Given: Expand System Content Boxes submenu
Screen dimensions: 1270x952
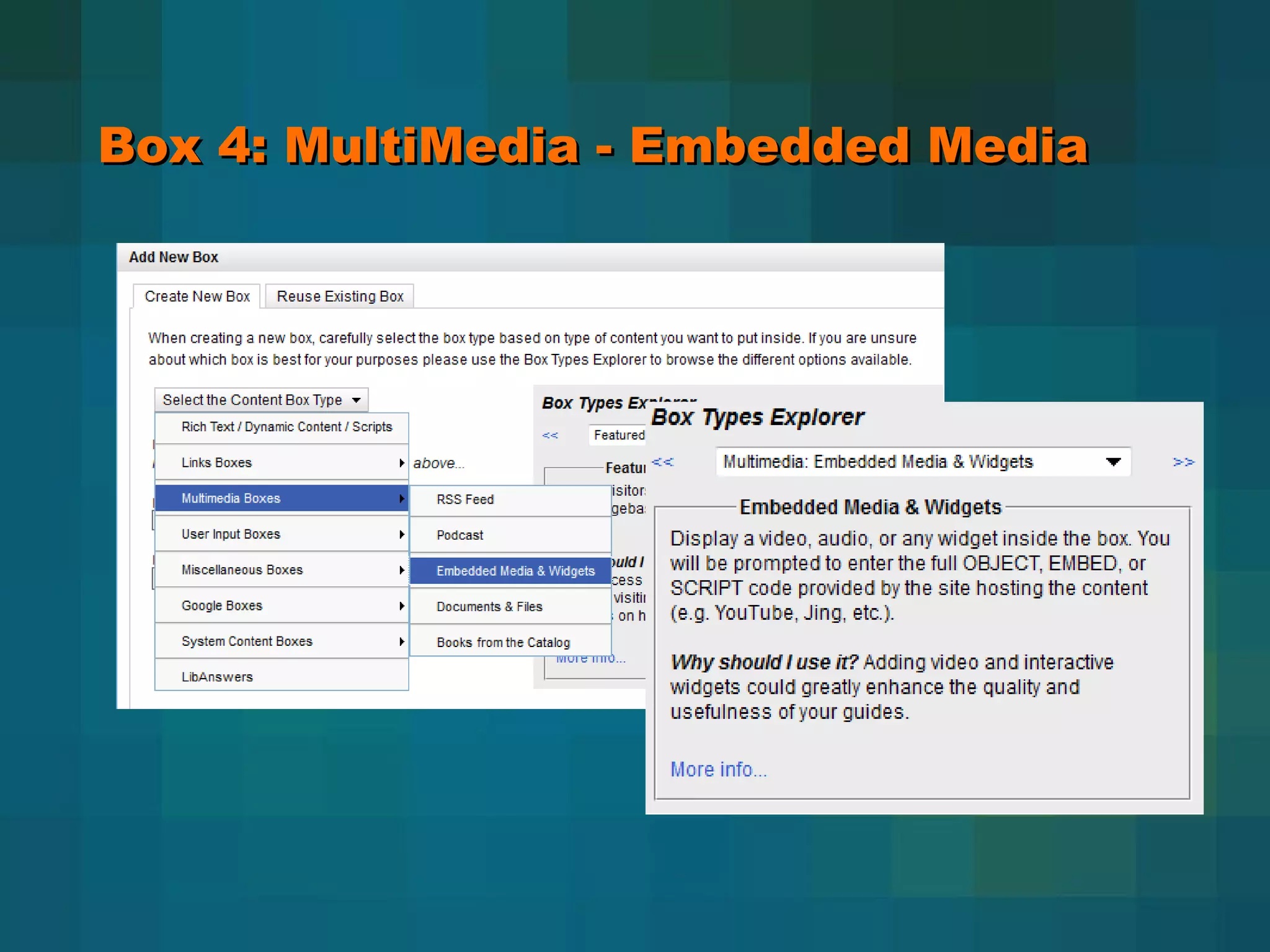Looking at the screenshot, I should point(282,641).
